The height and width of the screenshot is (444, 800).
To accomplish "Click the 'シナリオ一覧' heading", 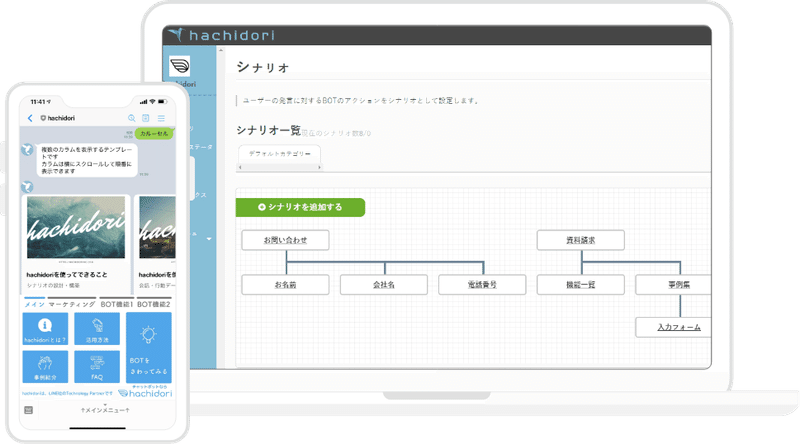I will tap(268, 131).
